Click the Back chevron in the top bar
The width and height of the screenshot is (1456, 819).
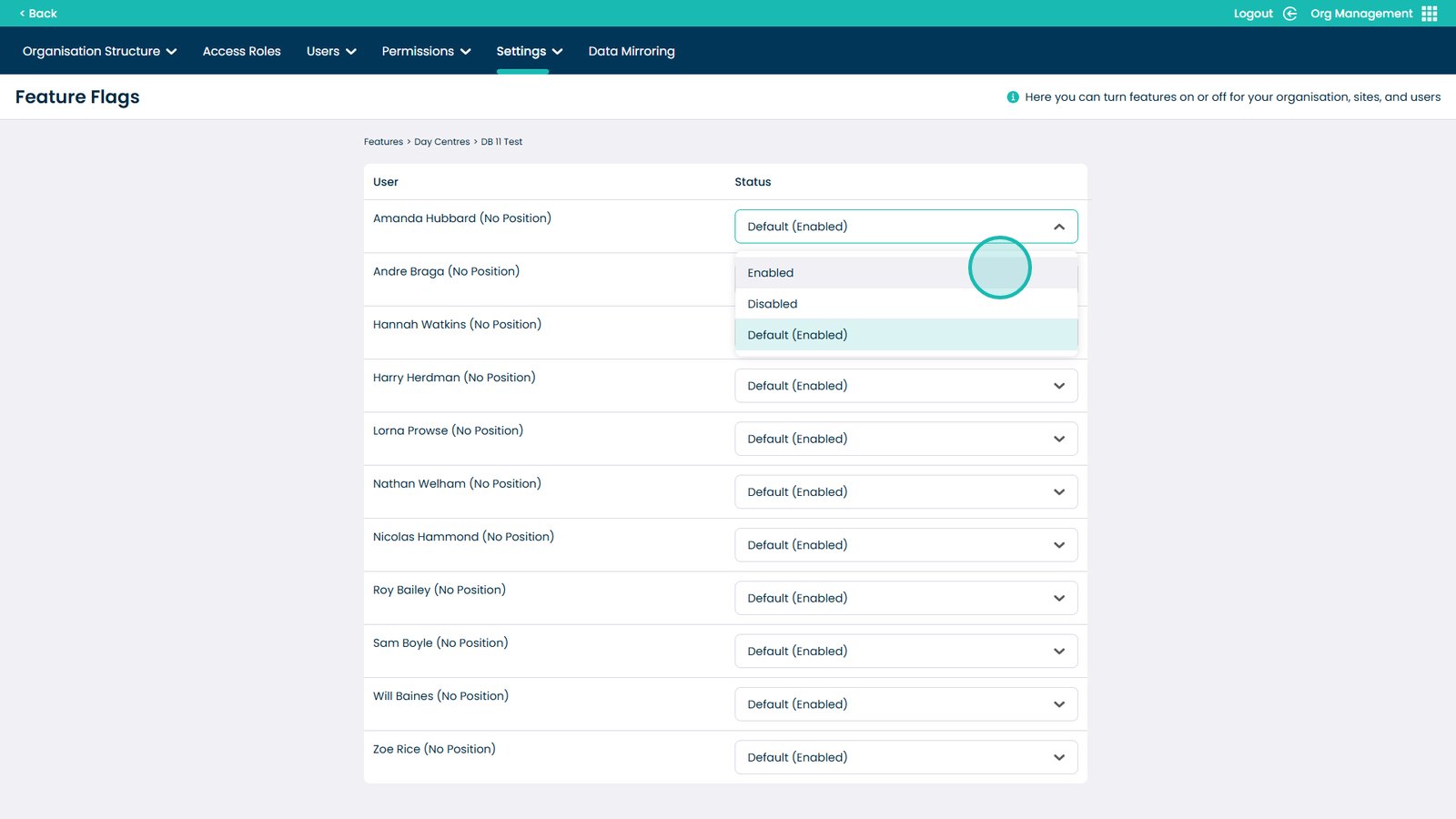(x=25, y=13)
